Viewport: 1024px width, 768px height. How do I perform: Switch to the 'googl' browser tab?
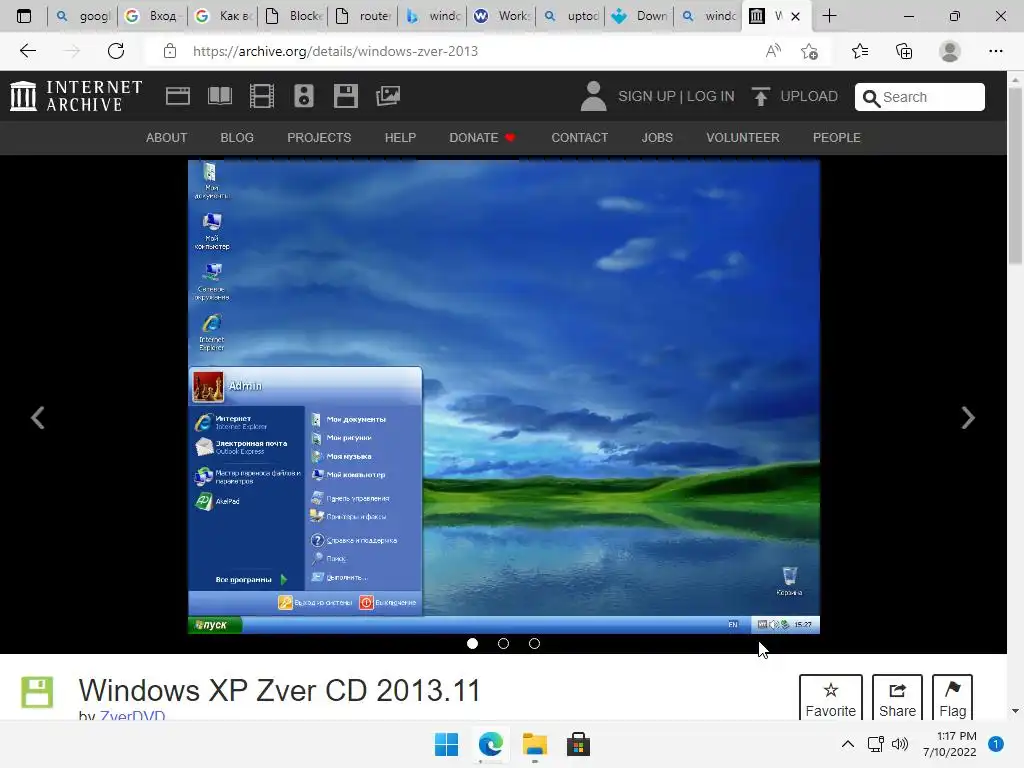pyautogui.click(x=82, y=16)
